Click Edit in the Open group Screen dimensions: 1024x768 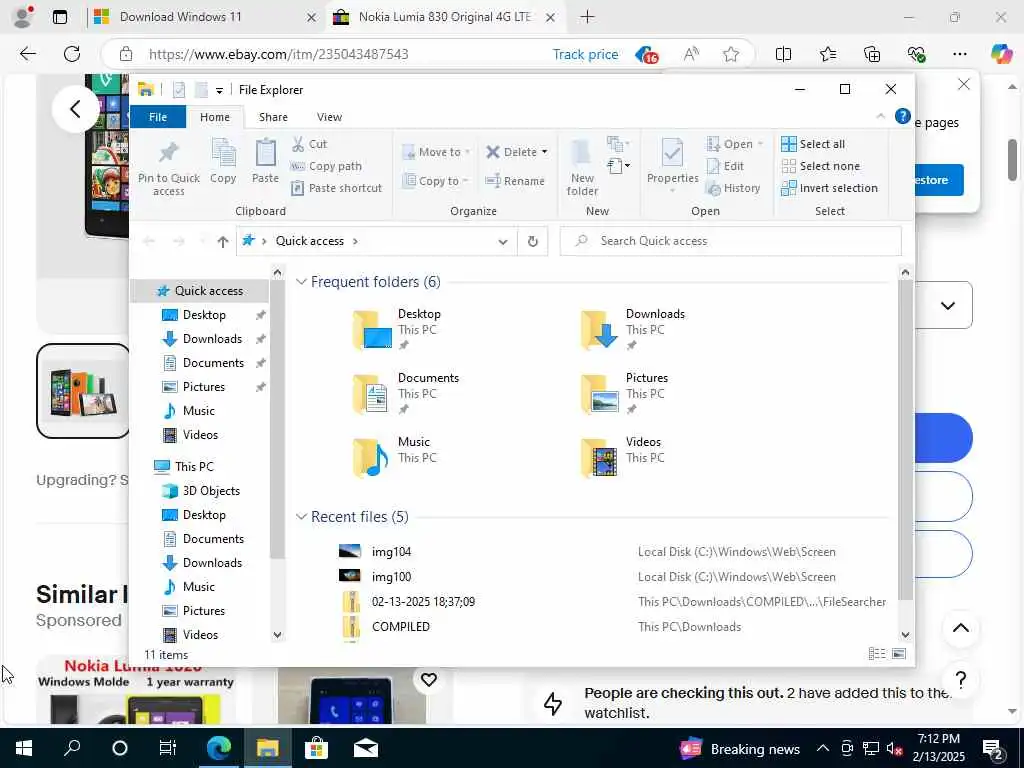(x=725, y=166)
